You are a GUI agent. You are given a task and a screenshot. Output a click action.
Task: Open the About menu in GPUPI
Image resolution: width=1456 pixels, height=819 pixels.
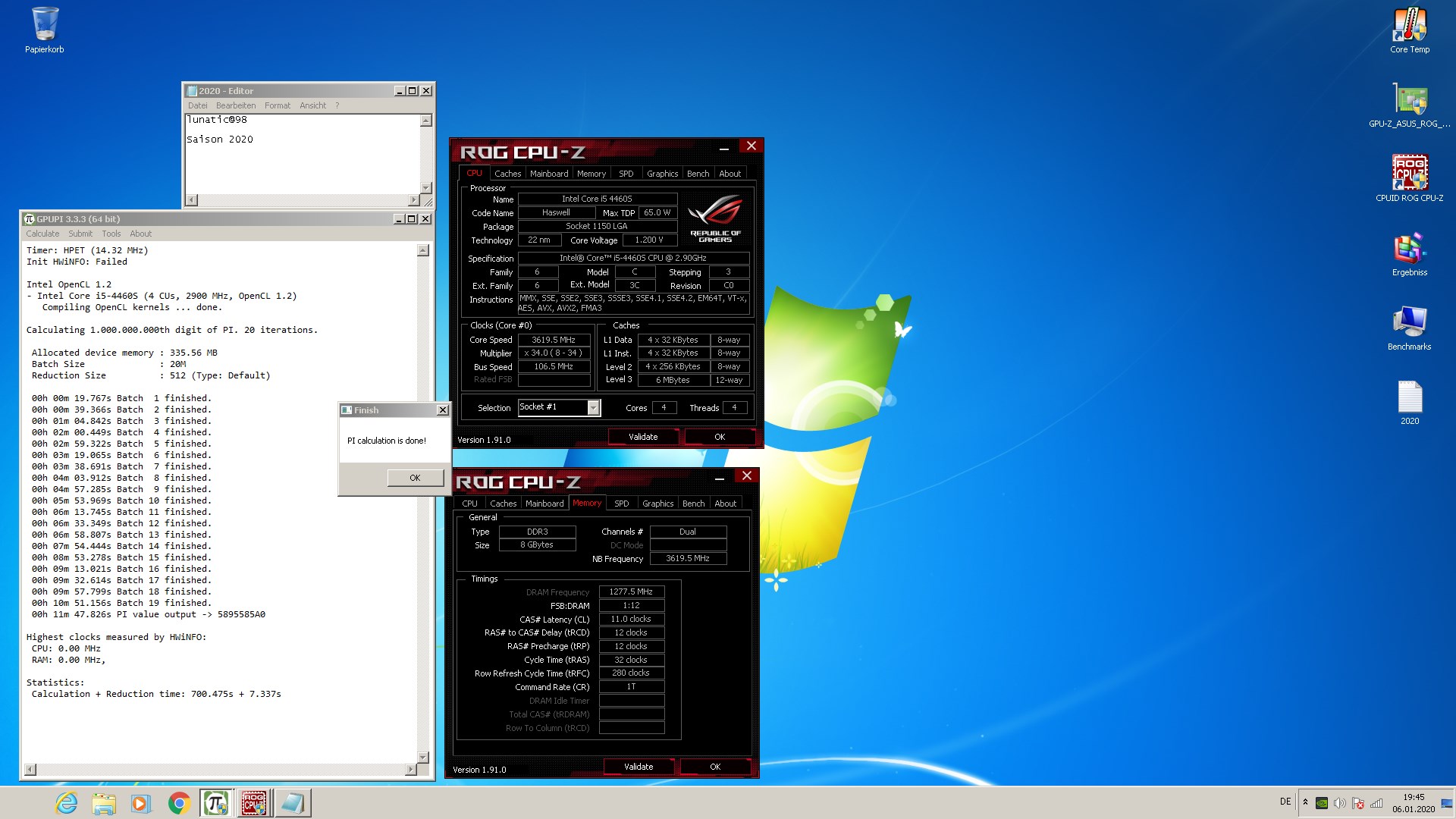pyautogui.click(x=141, y=234)
